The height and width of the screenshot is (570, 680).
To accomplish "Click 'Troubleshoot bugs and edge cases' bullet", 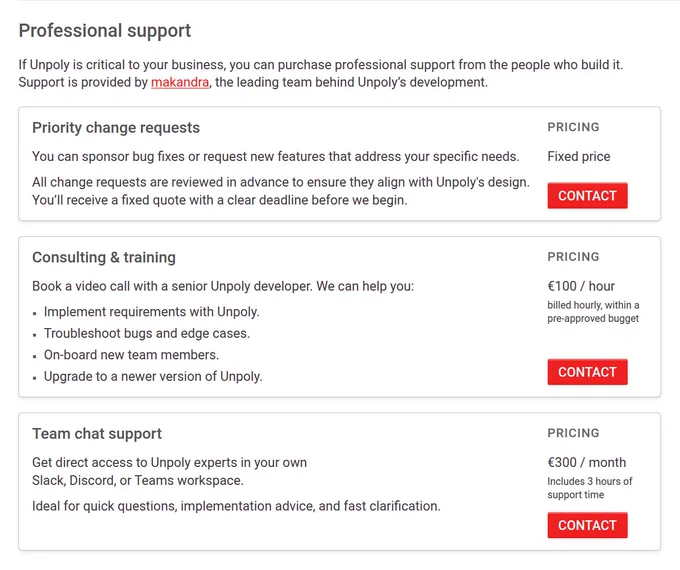I will point(147,333).
